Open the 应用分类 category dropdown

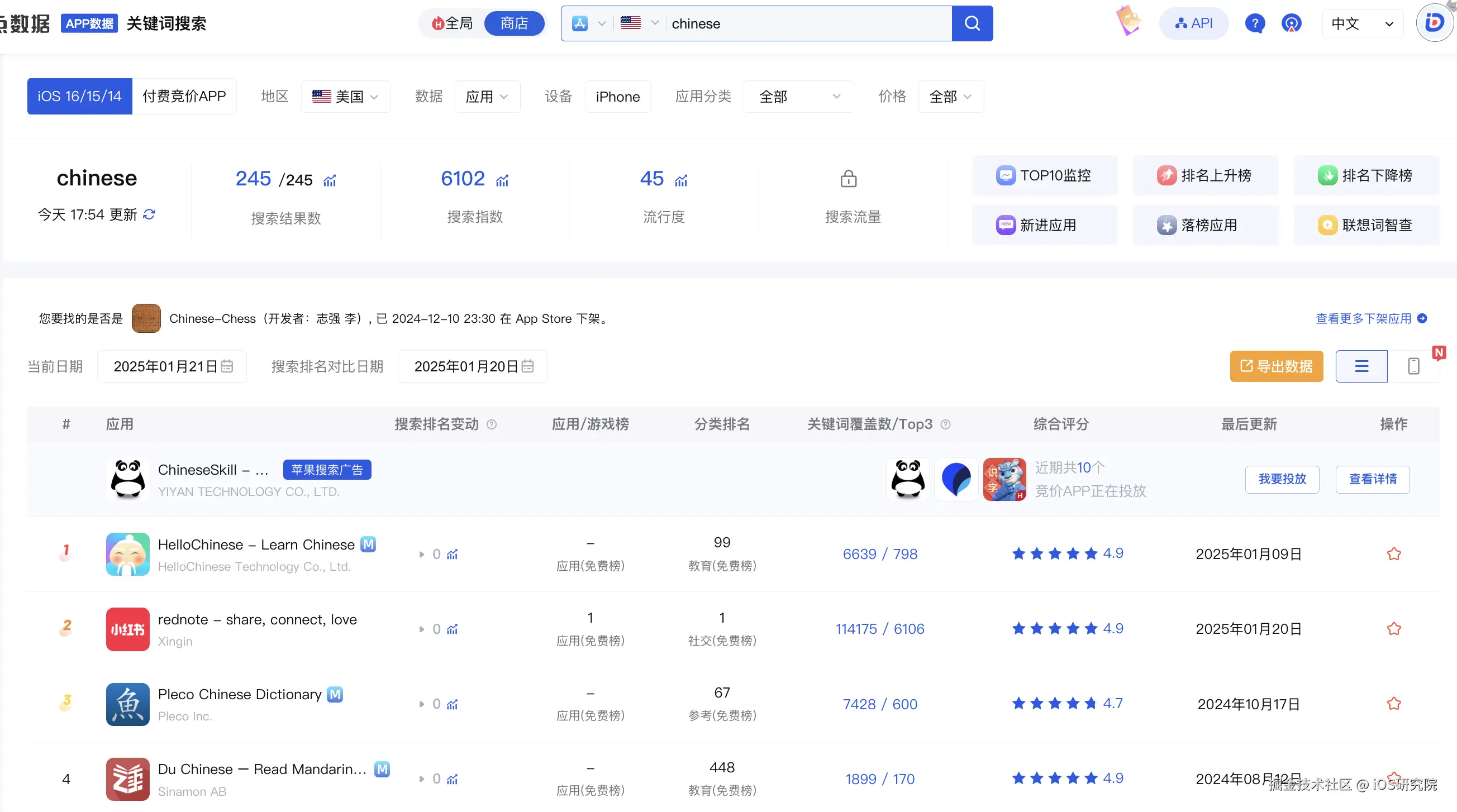[x=798, y=96]
